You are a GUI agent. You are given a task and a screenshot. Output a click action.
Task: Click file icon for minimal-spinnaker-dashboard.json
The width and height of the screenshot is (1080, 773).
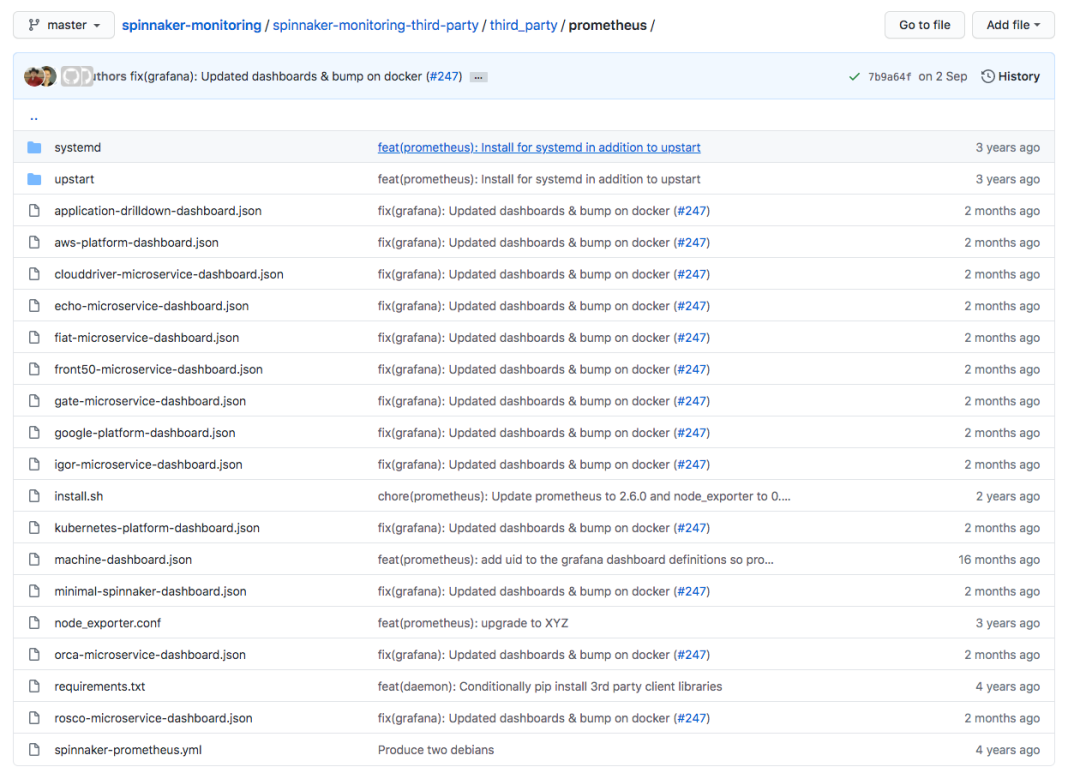(34, 591)
